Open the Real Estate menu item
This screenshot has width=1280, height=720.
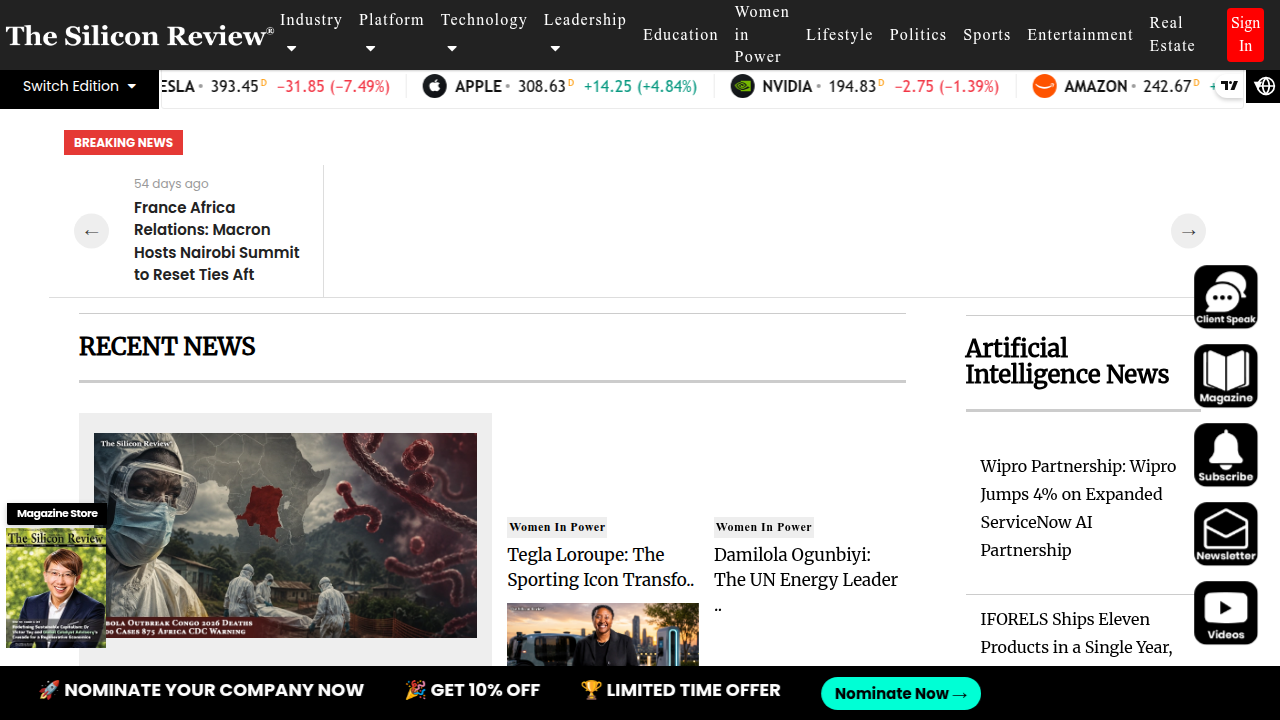[x=1172, y=34]
